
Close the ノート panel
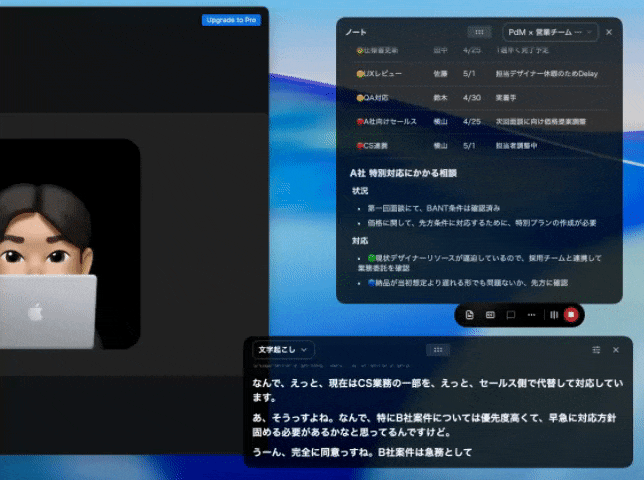point(609,32)
